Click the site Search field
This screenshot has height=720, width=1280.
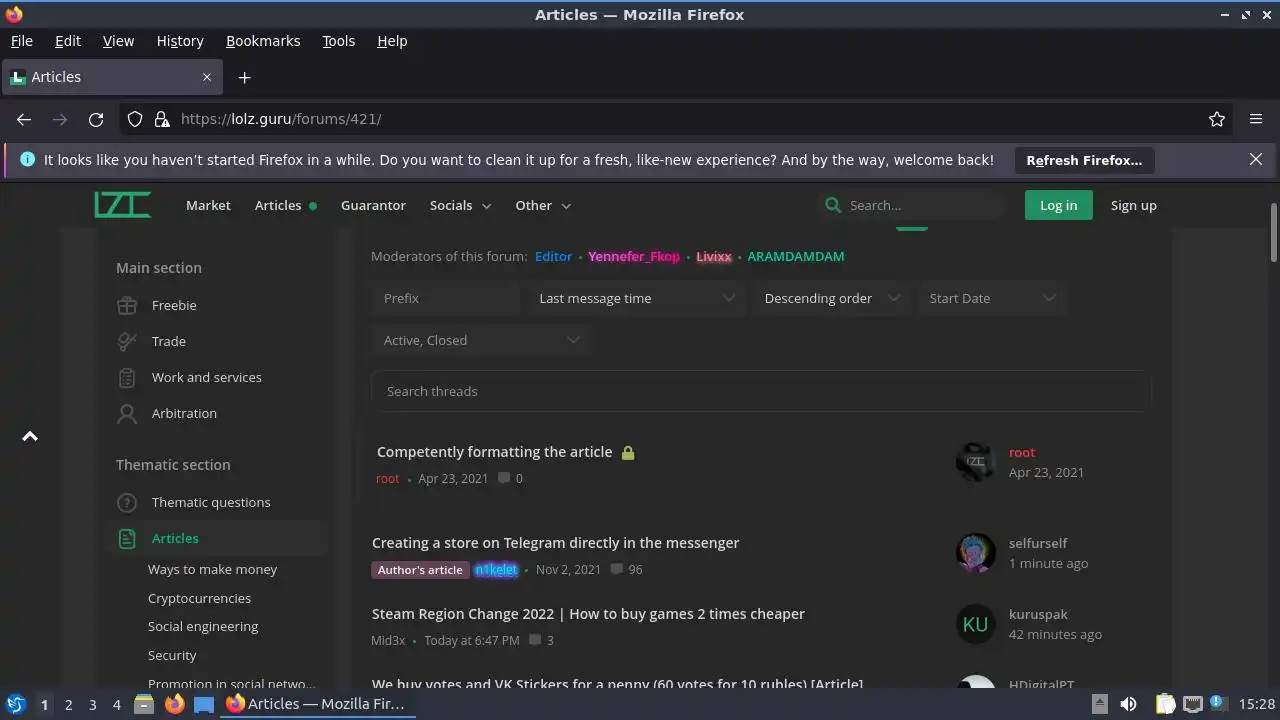(x=912, y=205)
